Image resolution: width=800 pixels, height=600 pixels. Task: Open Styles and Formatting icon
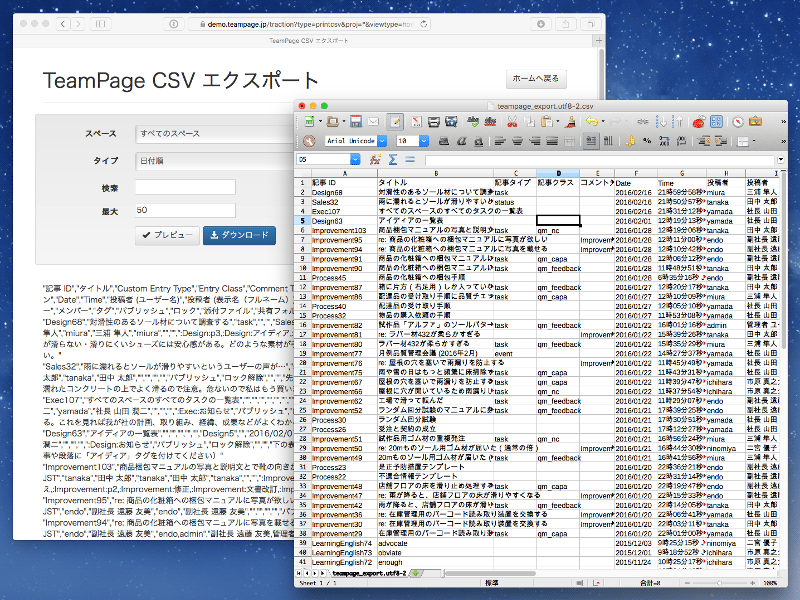[309, 141]
